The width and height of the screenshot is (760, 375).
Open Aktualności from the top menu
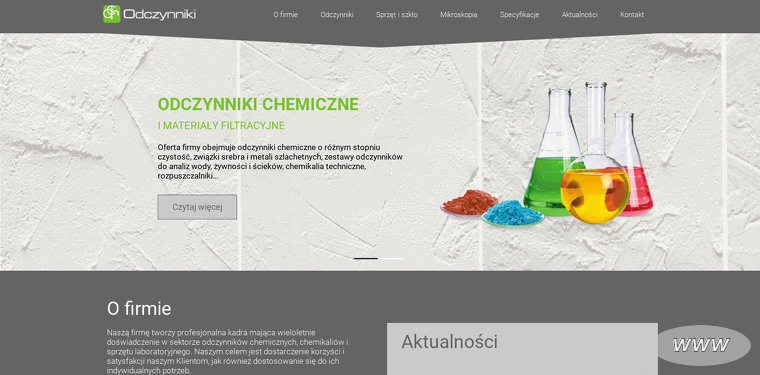tap(580, 15)
